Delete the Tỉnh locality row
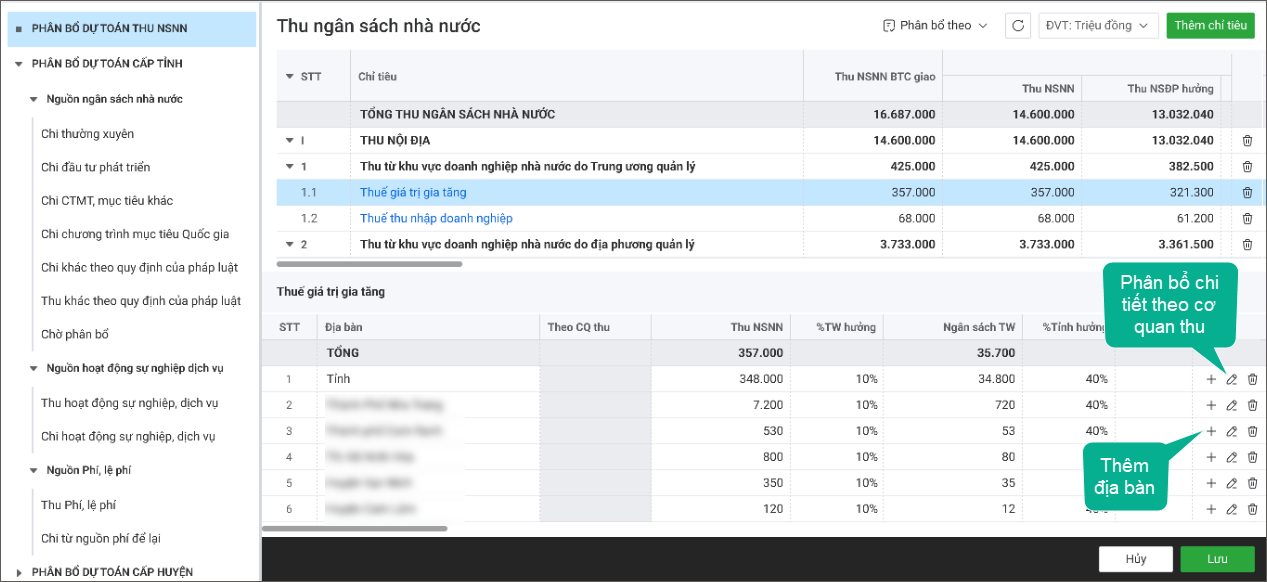This screenshot has height=582, width=1267. 1252,379
